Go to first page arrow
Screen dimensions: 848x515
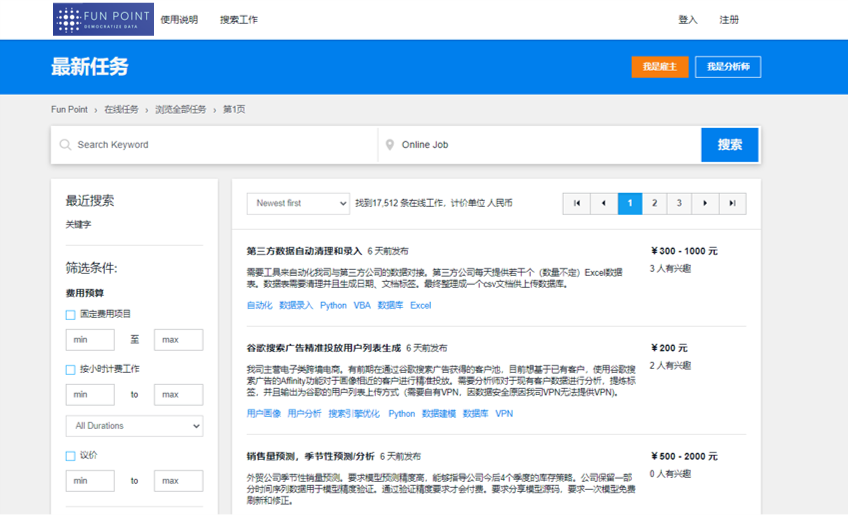click(x=577, y=203)
